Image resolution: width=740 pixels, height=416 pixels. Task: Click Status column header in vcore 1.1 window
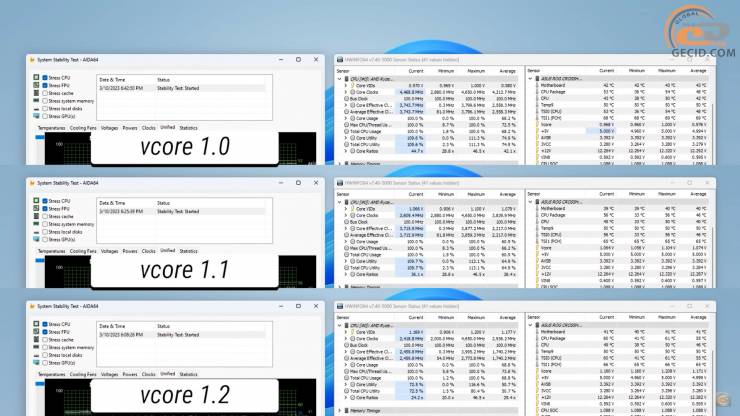tap(163, 203)
